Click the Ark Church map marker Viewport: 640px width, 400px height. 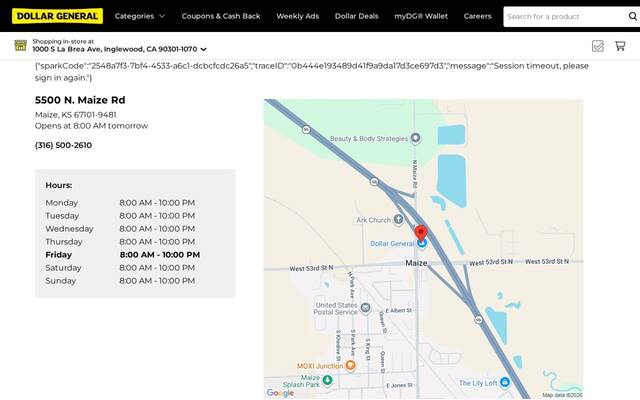click(x=398, y=220)
